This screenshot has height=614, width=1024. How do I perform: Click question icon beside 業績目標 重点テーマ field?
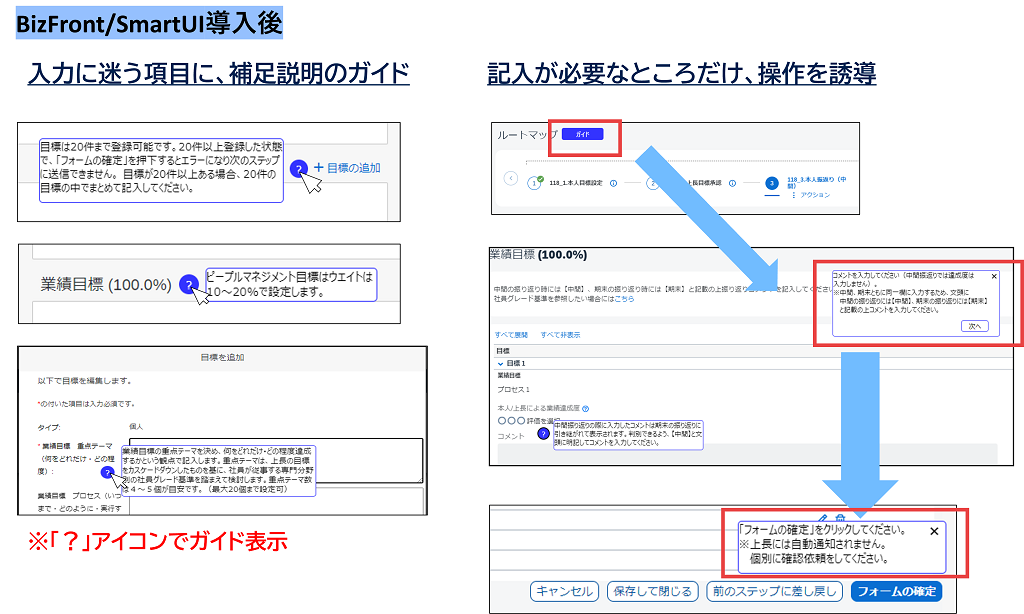[x=108, y=472]
